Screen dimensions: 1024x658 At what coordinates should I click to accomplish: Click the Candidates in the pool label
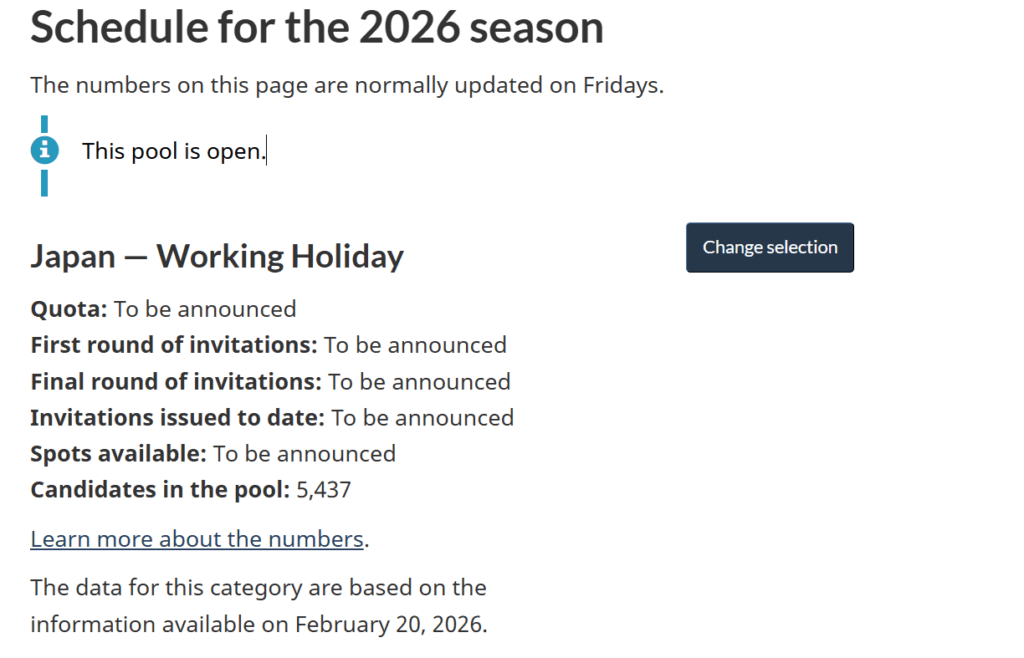(x=160, y=490)
